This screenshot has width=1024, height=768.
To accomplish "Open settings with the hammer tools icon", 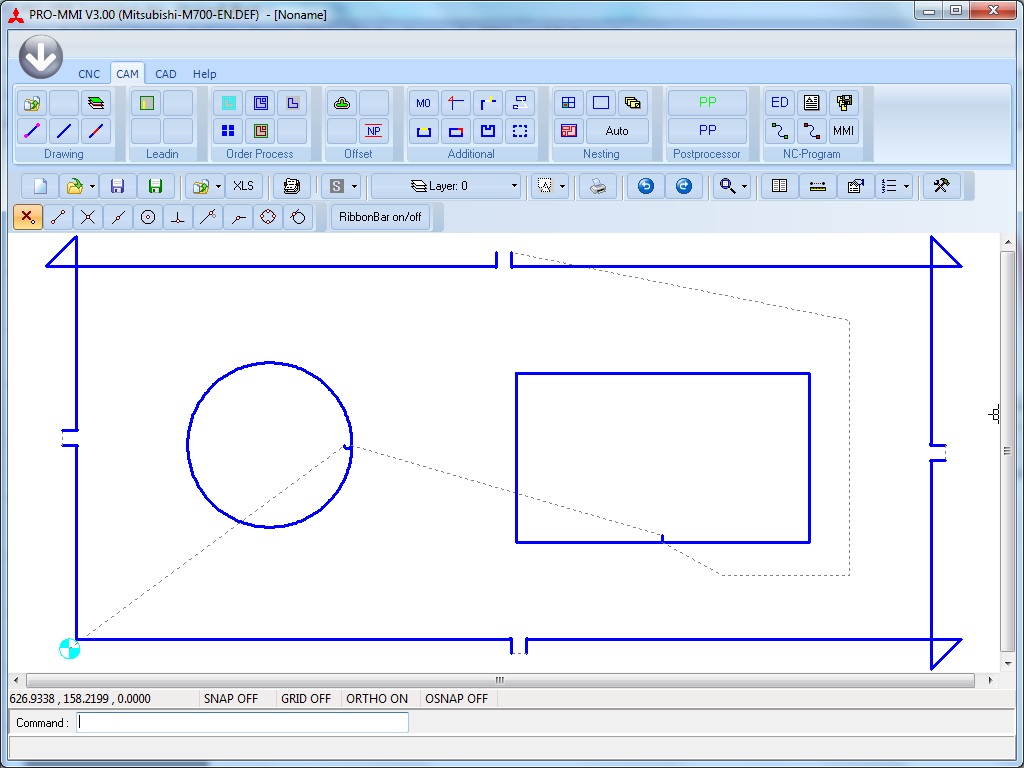I will point(941,186).
